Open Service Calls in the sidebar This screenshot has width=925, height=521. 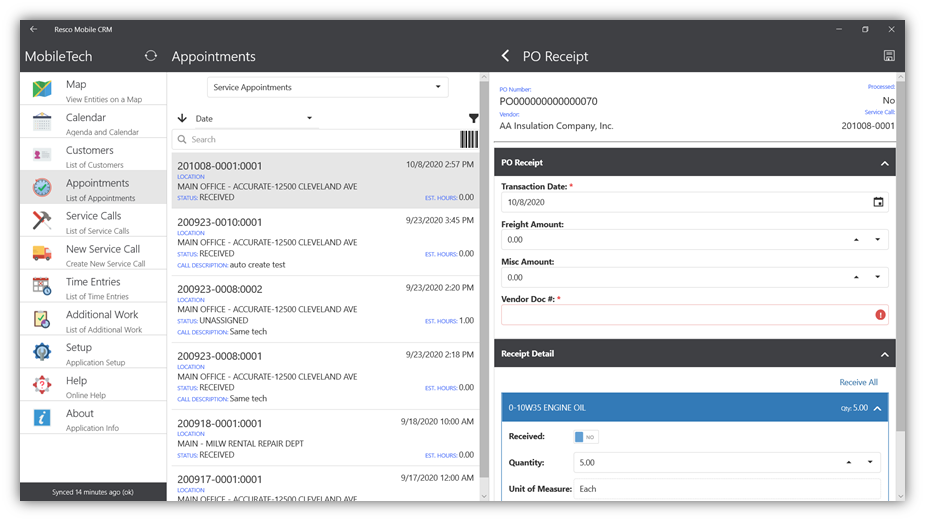click(93, 221)
